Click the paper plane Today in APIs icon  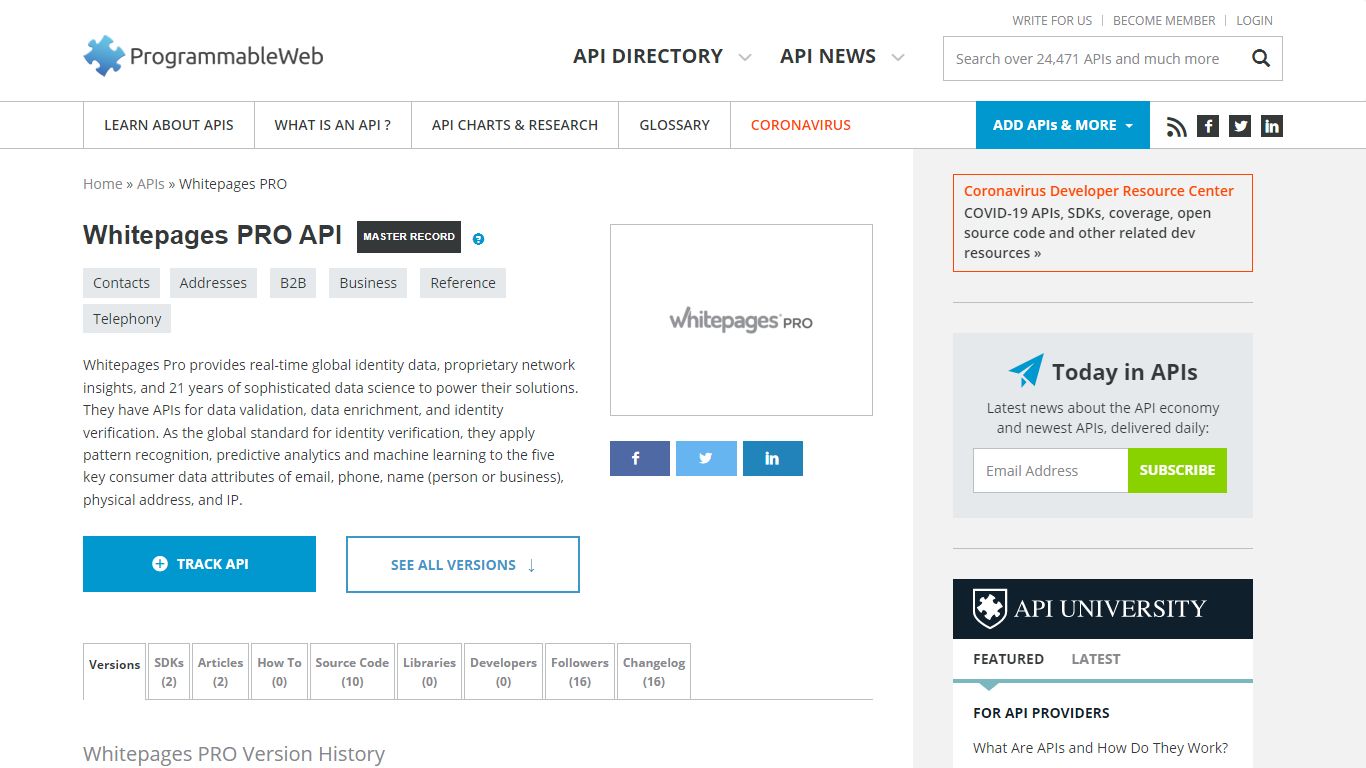click(x=1026, y=370)
